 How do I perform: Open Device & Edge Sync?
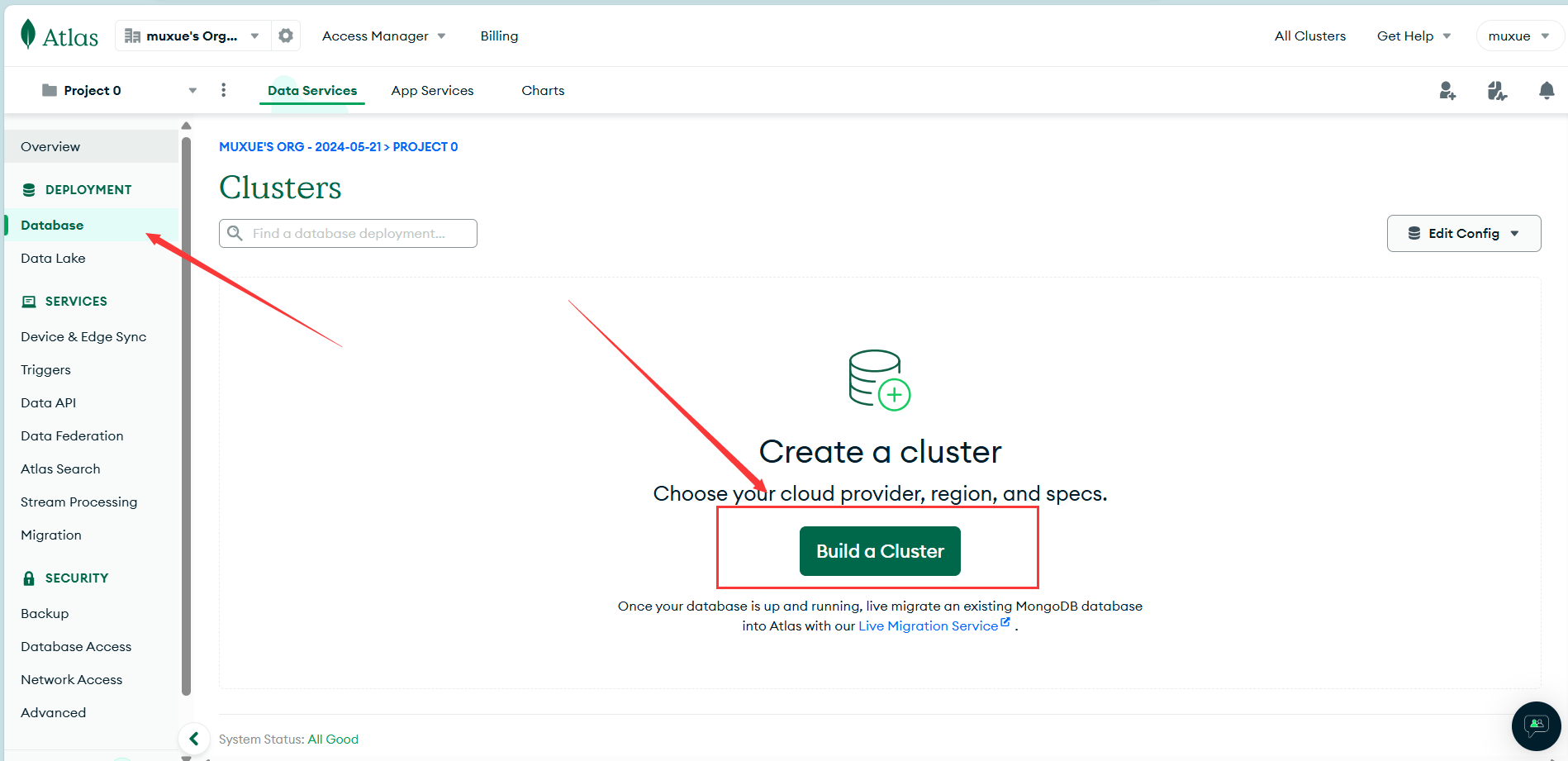pyautogui.click(x=91, y=336)
